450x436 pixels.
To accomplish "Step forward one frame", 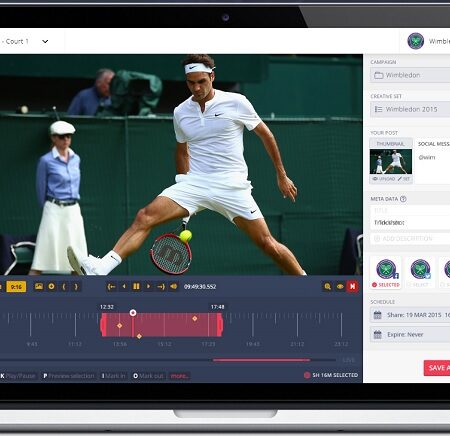I will tap(149, 286).
